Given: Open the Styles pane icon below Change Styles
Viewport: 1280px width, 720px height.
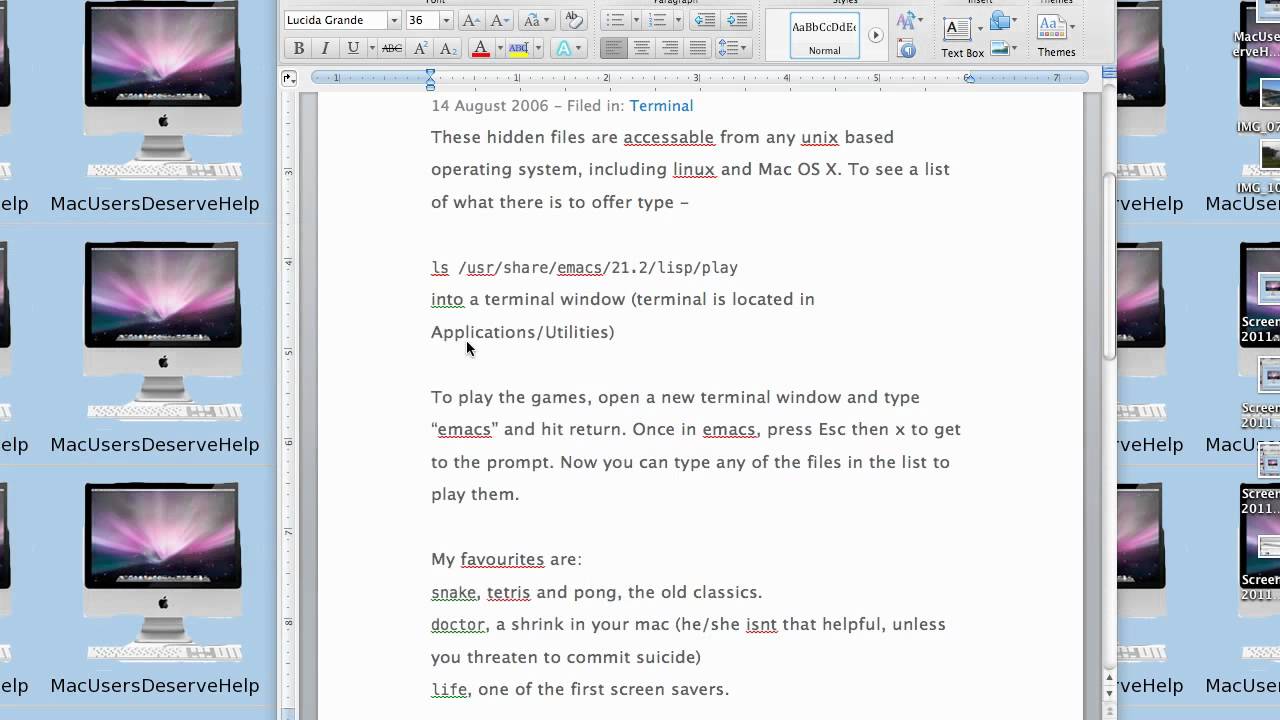Looking at the screenshot, I should point(907,48).
